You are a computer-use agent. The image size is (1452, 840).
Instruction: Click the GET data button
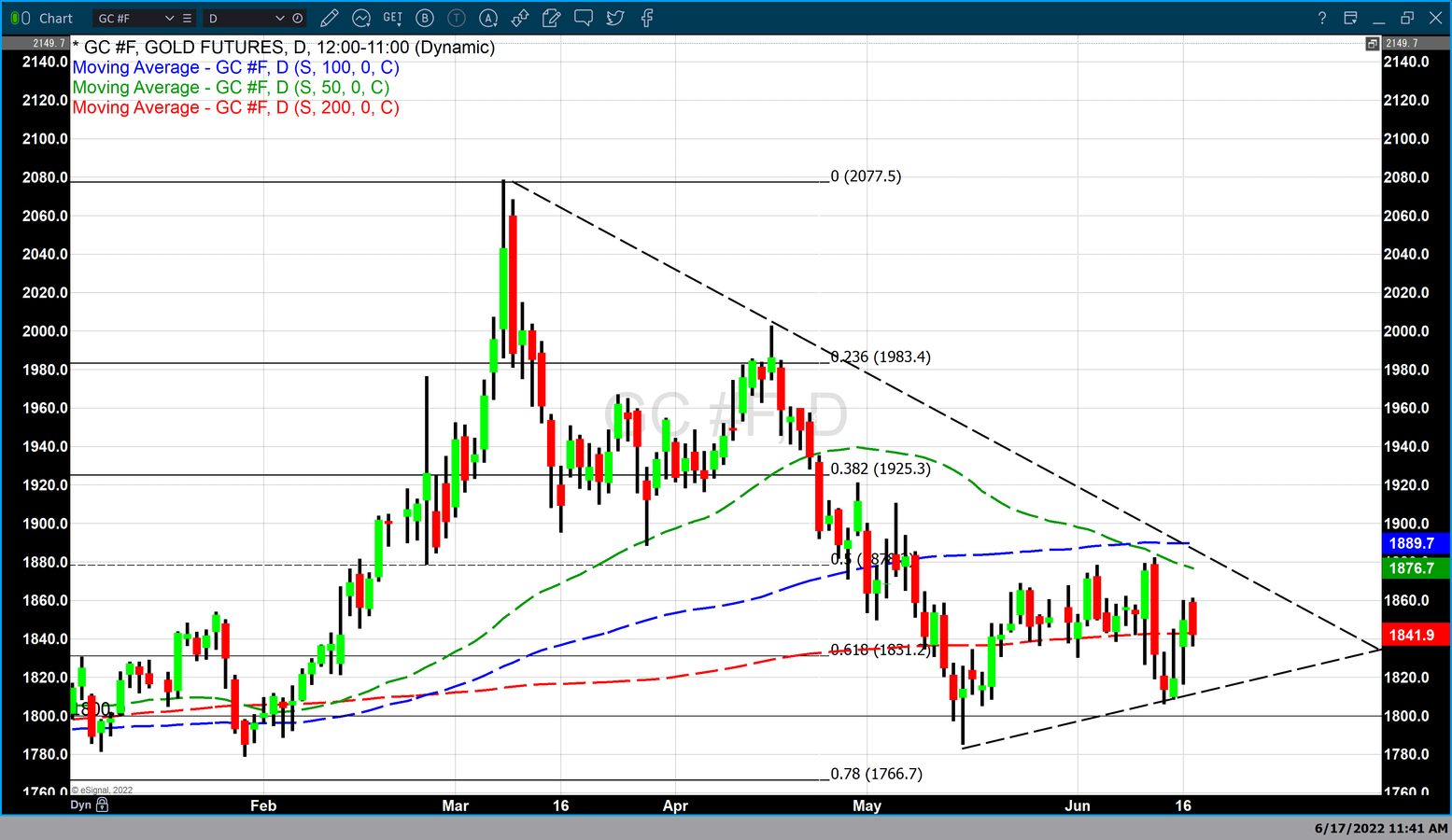[x=393, y=18]
